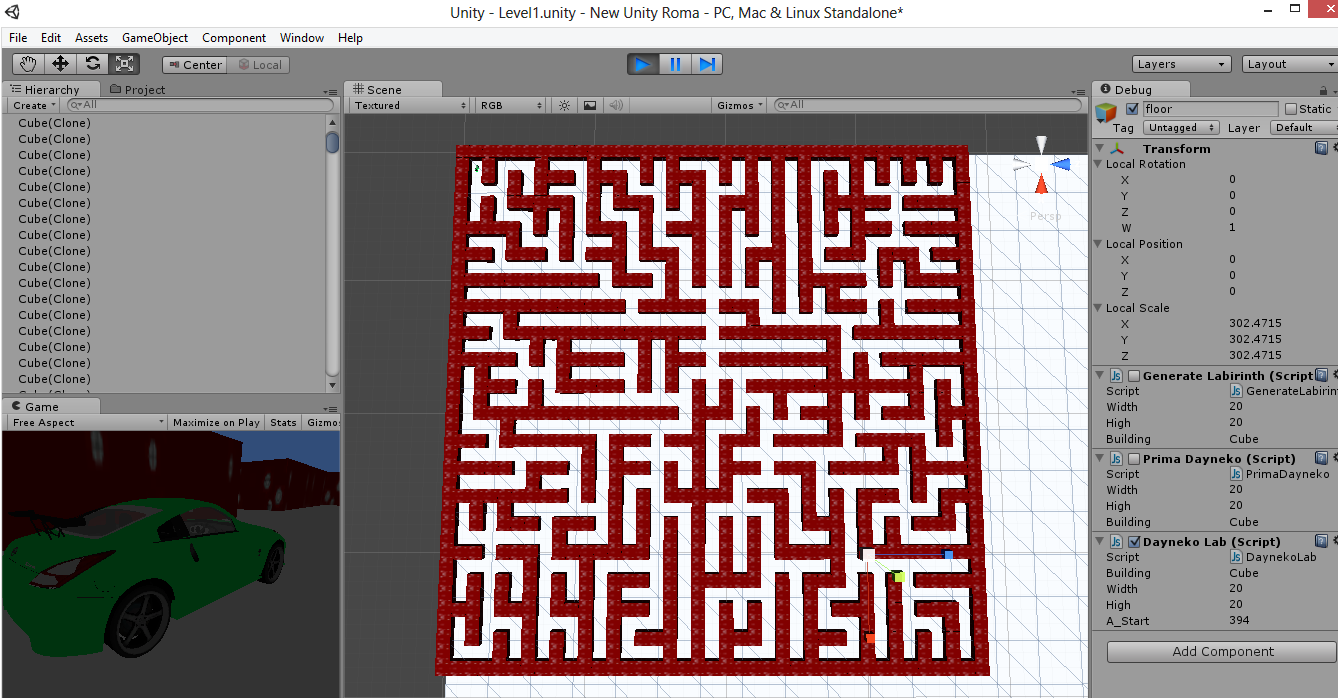Enable the Generate Labirinth script checkbox

[x=1134, y=376]
